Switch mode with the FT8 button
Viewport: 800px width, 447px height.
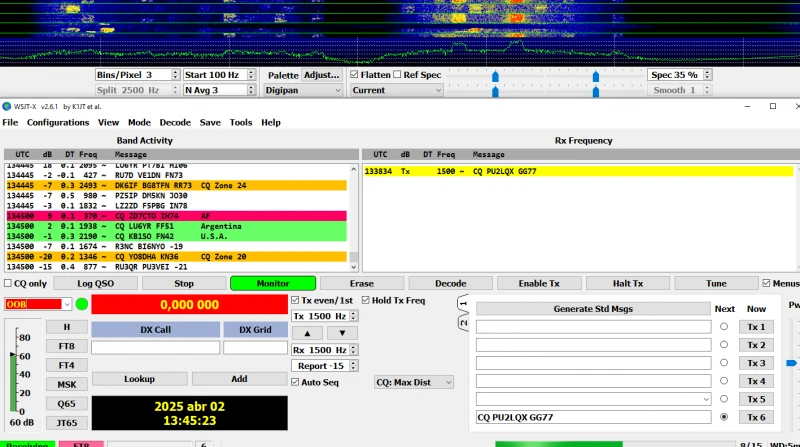point(66,346)
